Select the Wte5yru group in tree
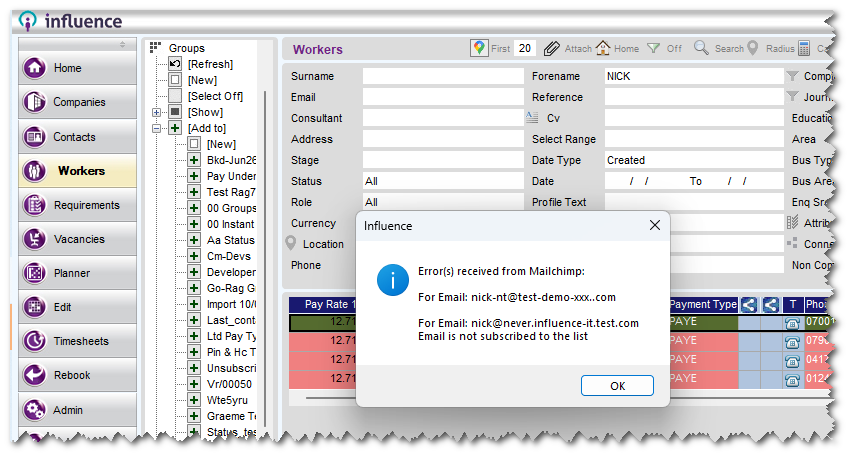 [x=227, y=400]
